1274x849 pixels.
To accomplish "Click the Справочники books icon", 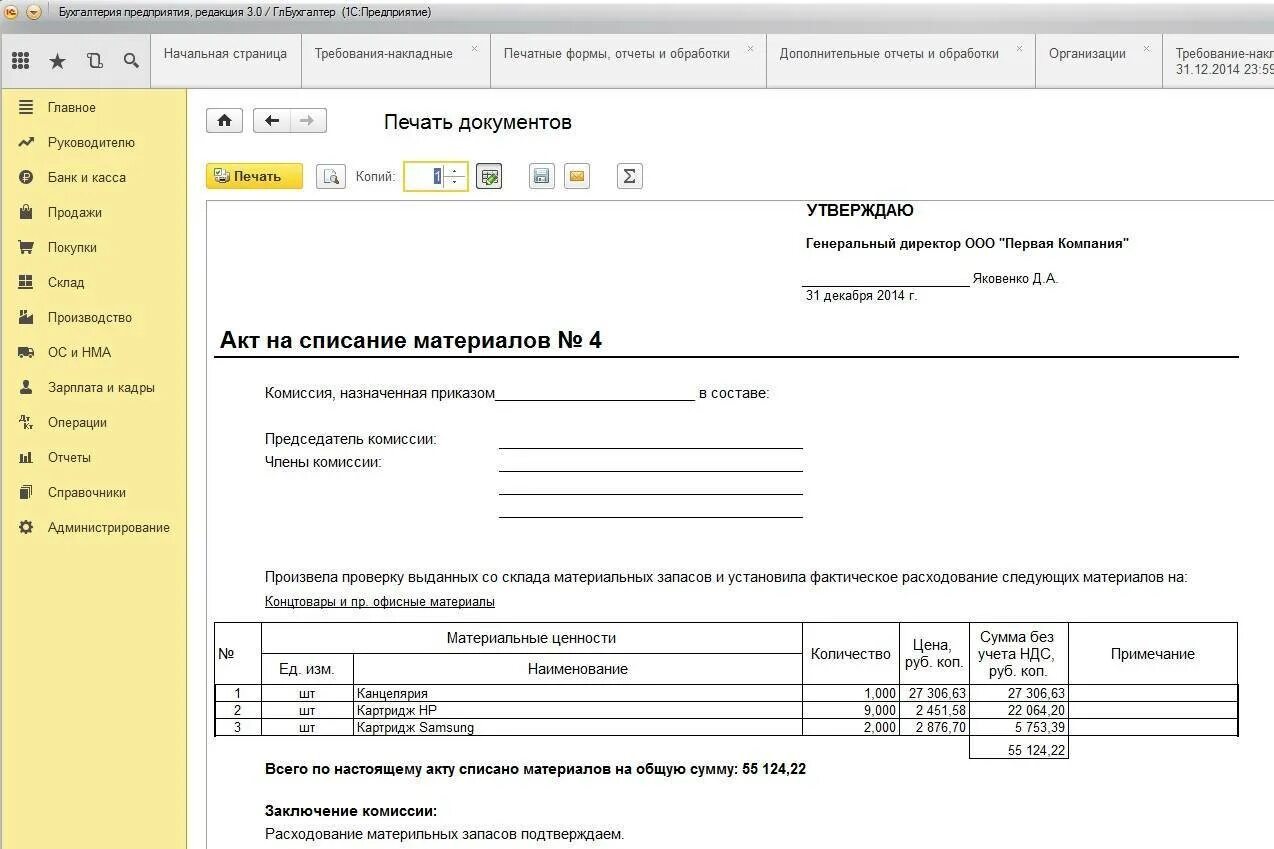I will click(26, 492).
